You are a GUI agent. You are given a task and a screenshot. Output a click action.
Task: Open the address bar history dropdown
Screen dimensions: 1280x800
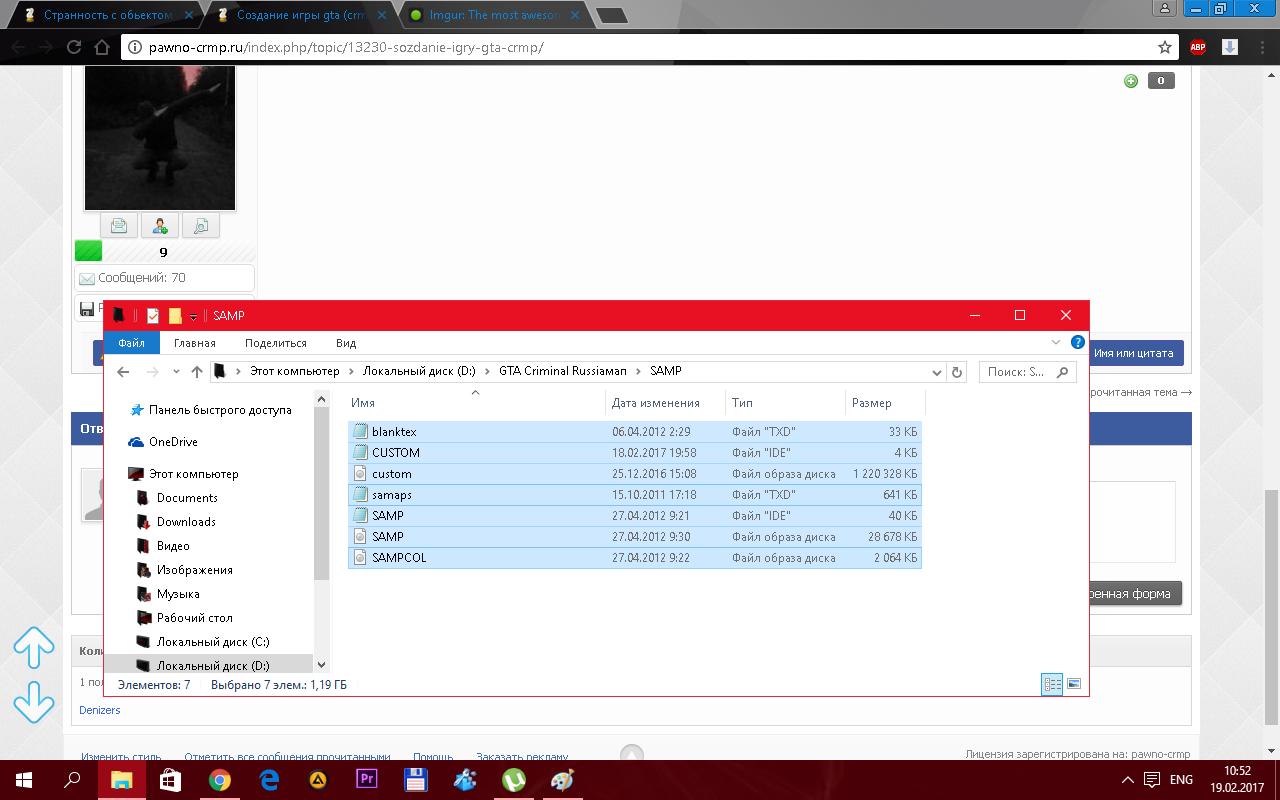coord(937,372)
